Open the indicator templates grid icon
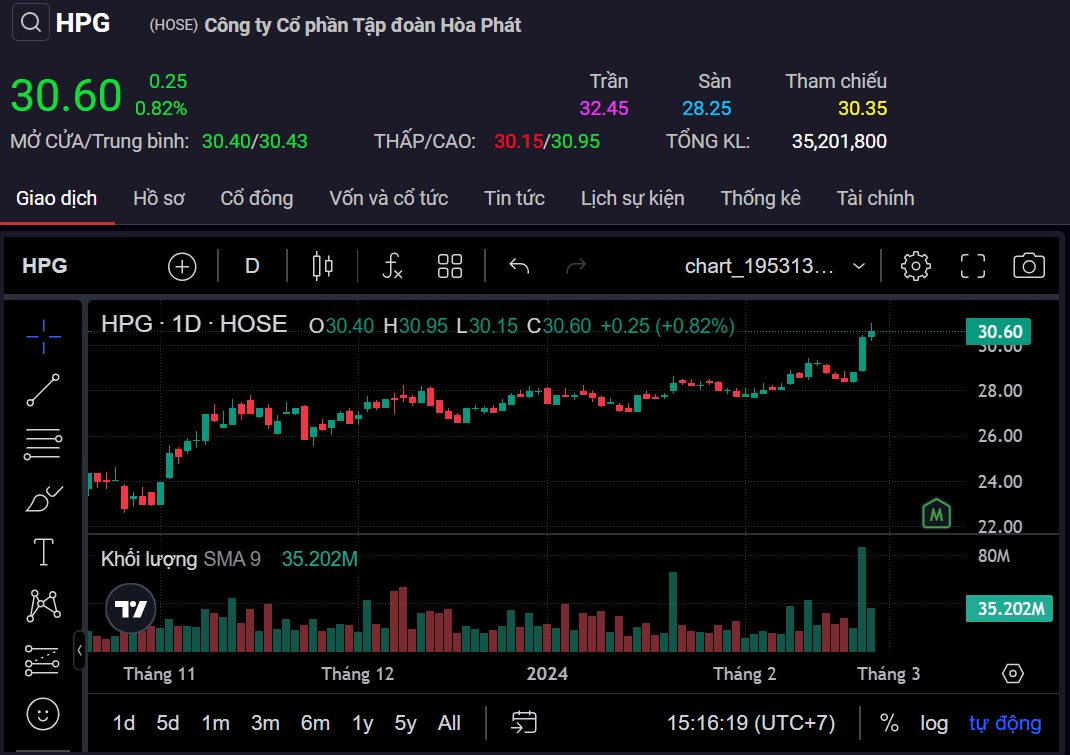The width and height of the screenshot is (1070, 755). coord(450,266)
